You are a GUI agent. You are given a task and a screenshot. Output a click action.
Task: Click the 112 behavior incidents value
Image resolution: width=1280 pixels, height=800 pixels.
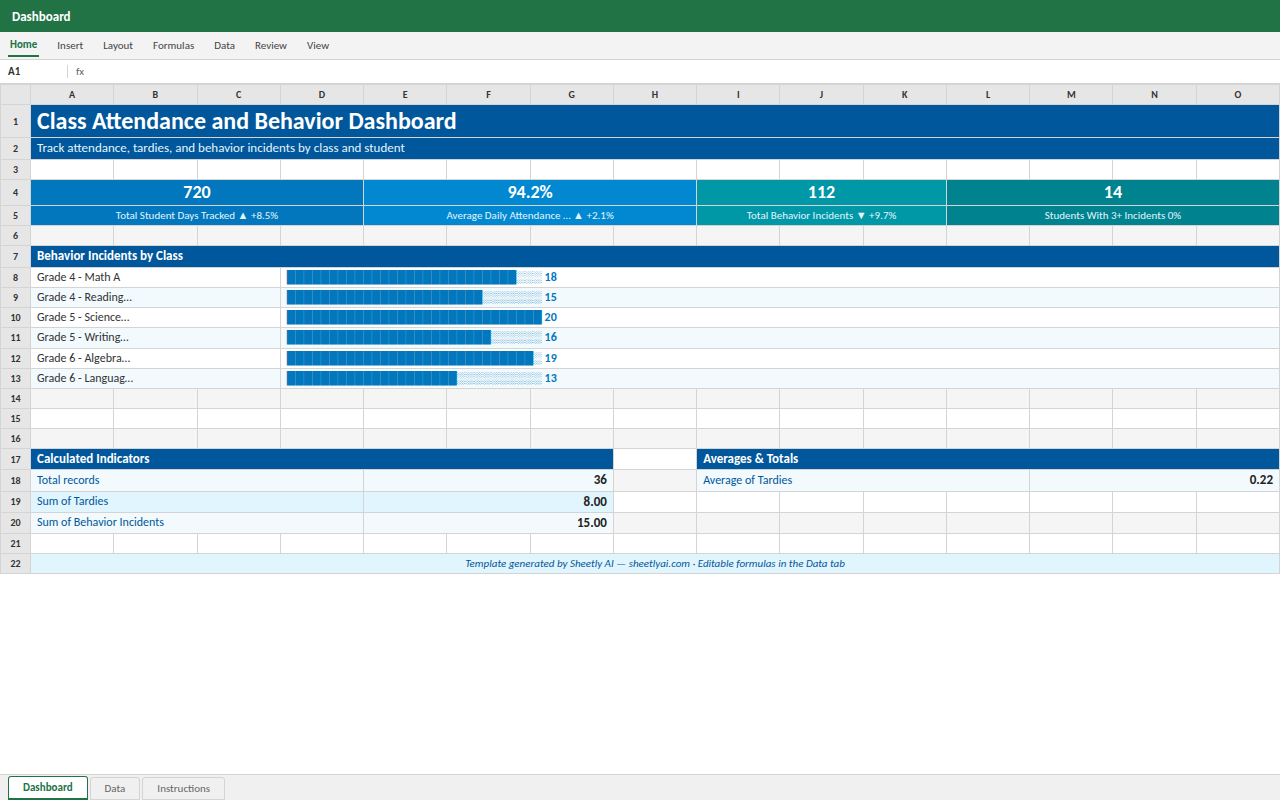coord(821,192)
